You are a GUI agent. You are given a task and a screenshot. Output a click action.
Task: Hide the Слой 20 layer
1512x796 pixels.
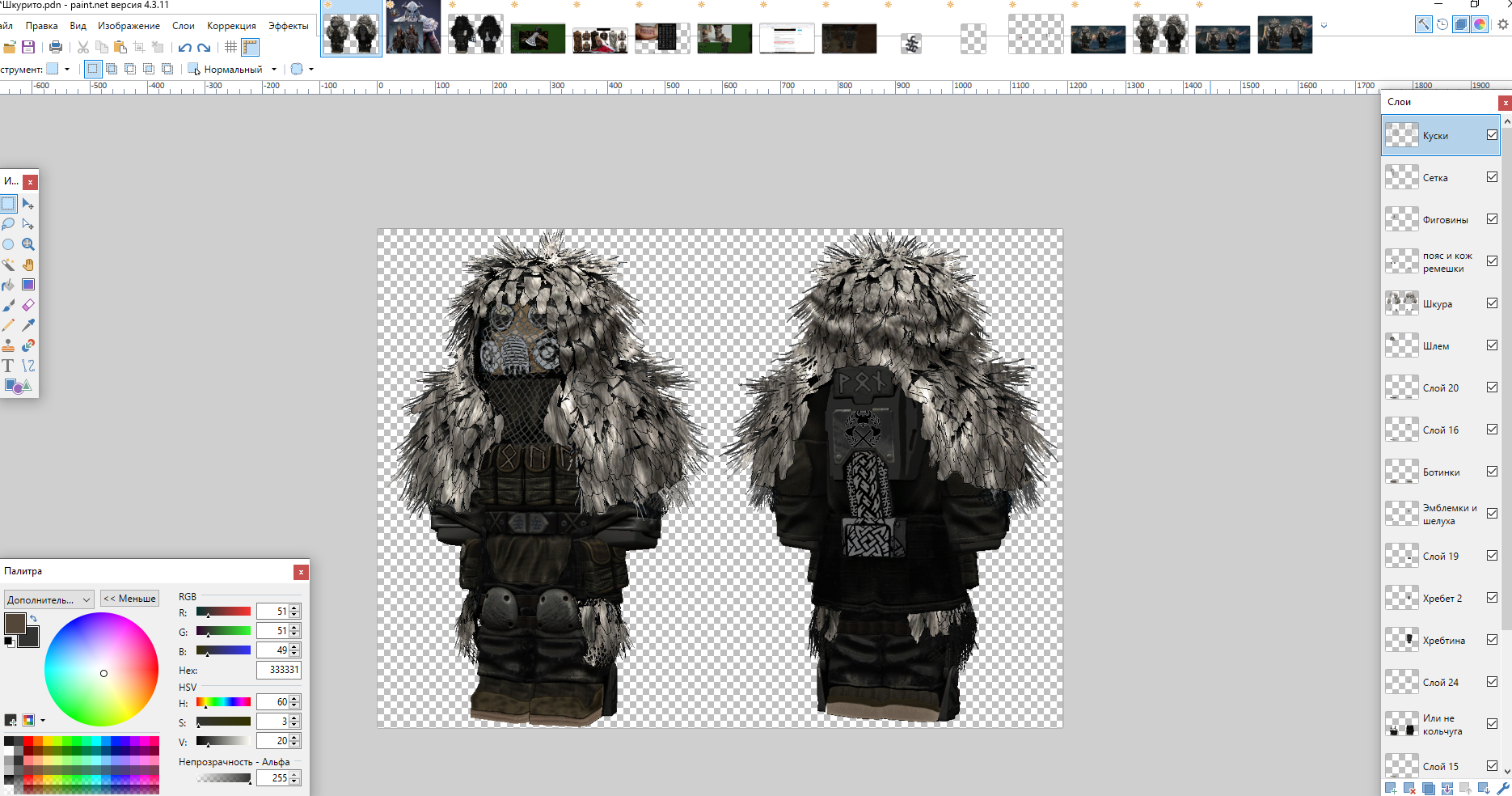[x=1492, y=387]
